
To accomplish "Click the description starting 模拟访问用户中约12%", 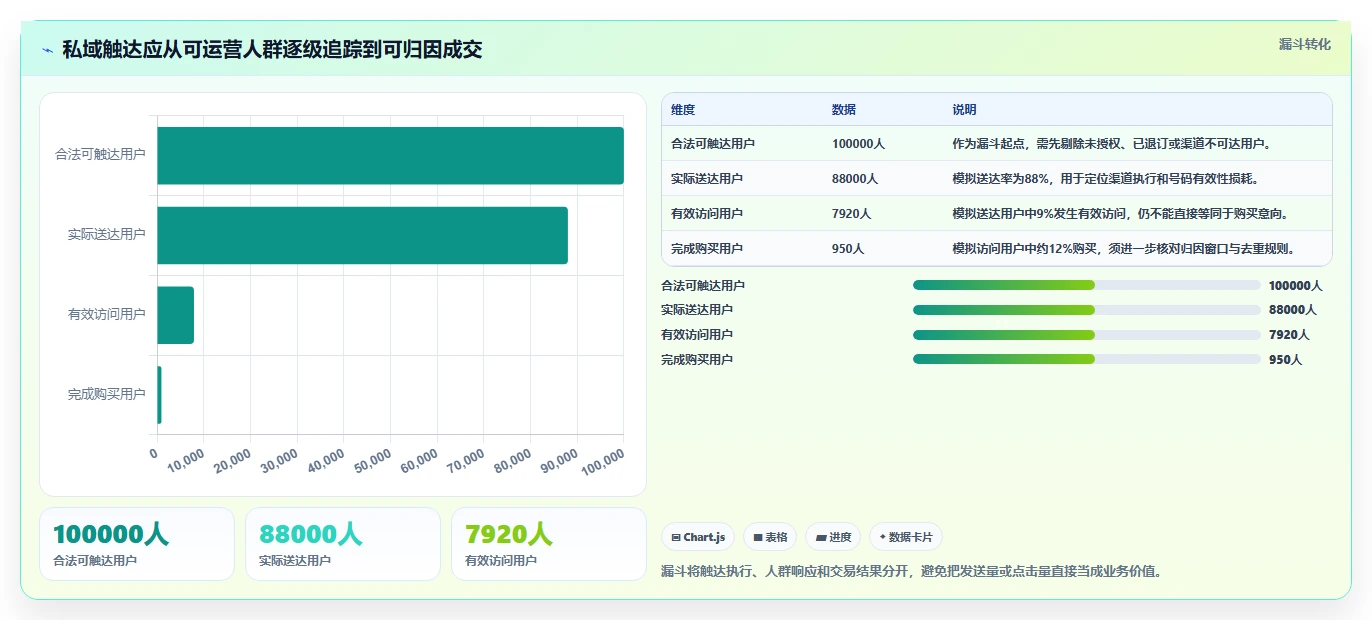I will click(x=1125, y=249).
